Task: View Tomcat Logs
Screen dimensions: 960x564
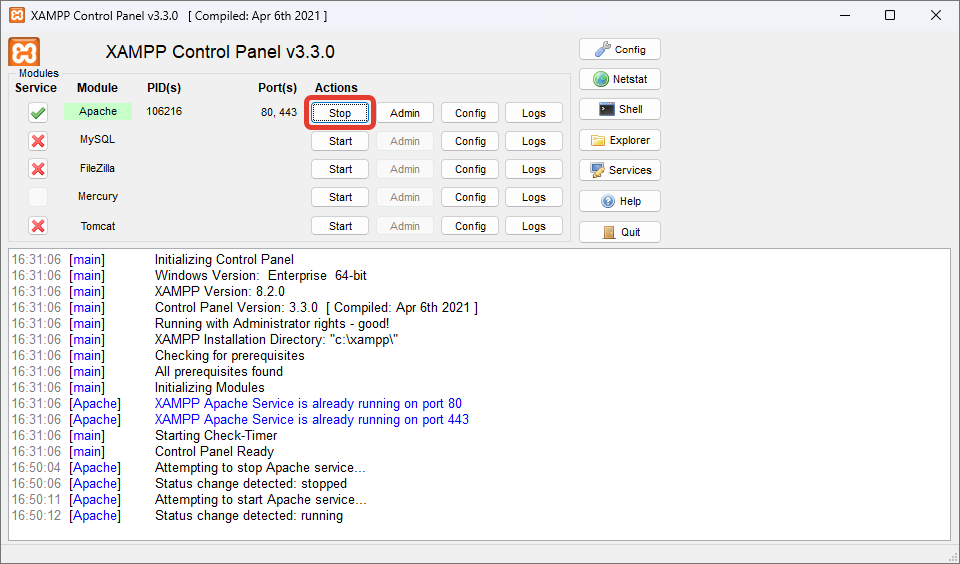Action: (x=534, y=226)
